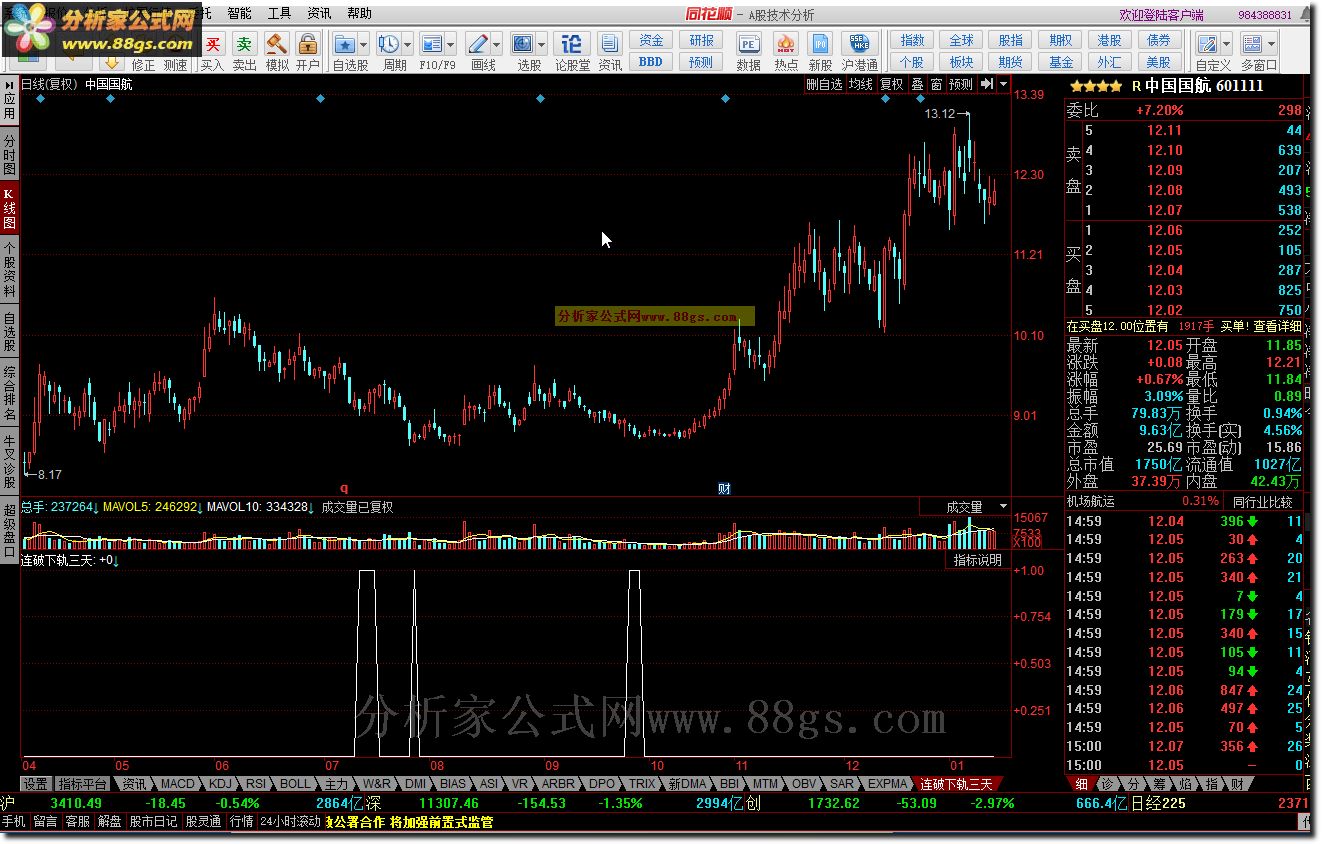Toggle 复权 price adjustment
The image size is (1322, 844).
point(891,84)
